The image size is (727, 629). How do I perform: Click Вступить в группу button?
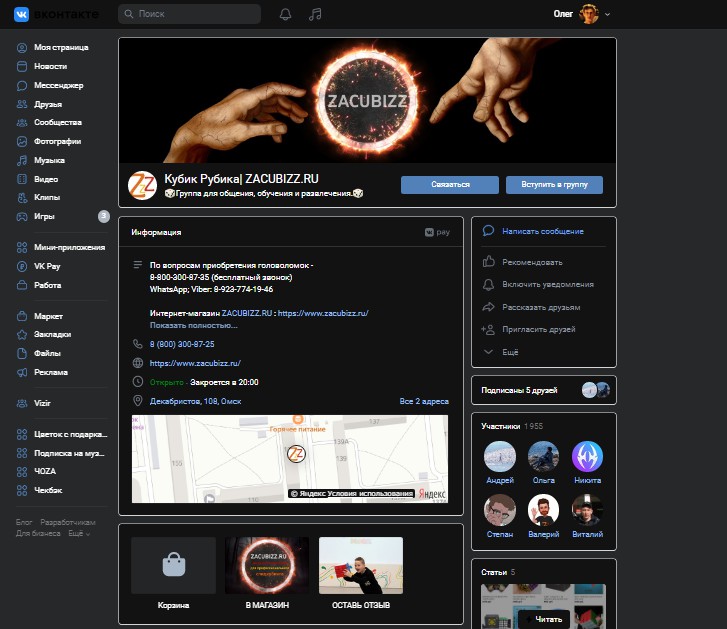pos(554,184)
